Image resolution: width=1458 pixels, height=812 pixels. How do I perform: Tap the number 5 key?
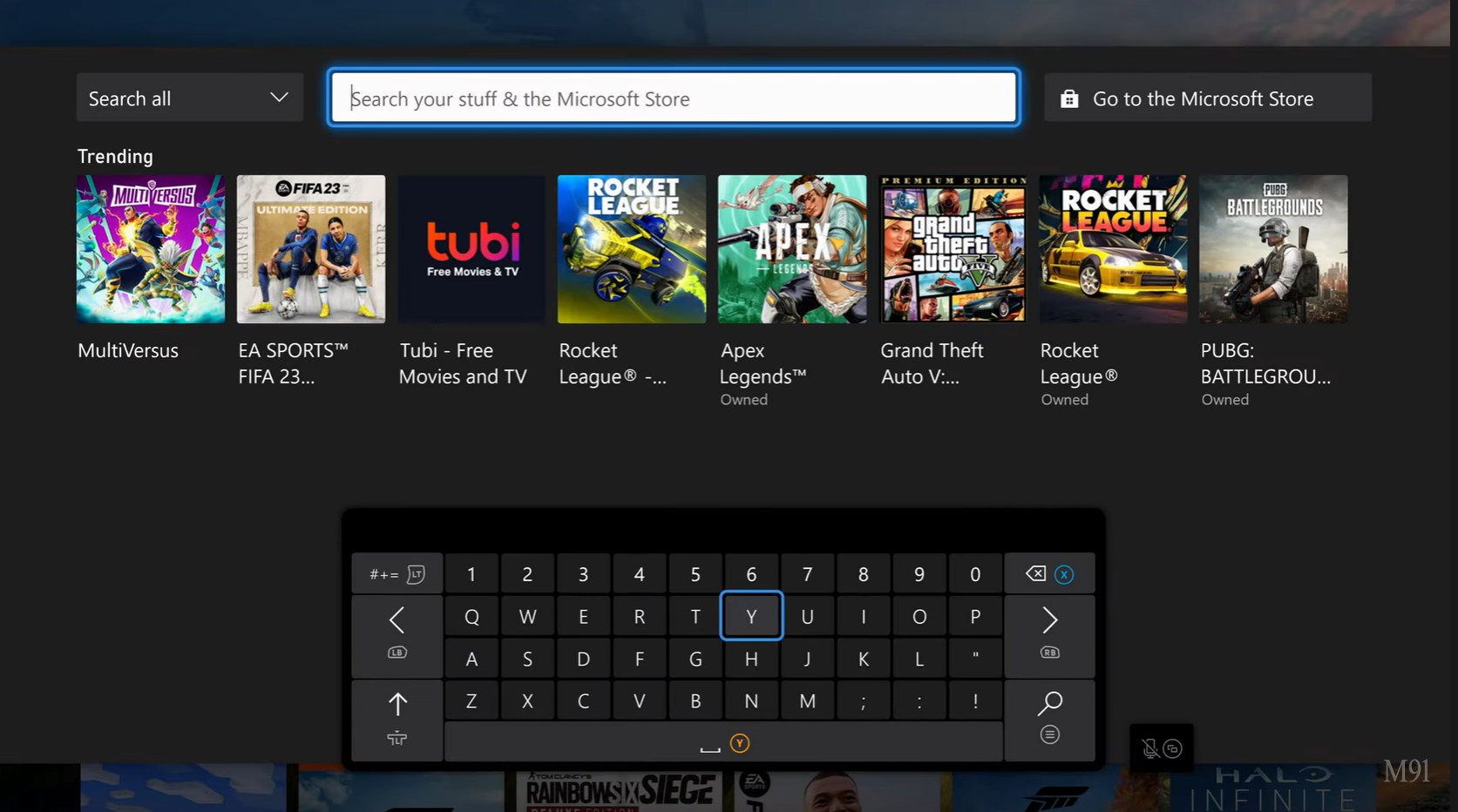(695, 574)
